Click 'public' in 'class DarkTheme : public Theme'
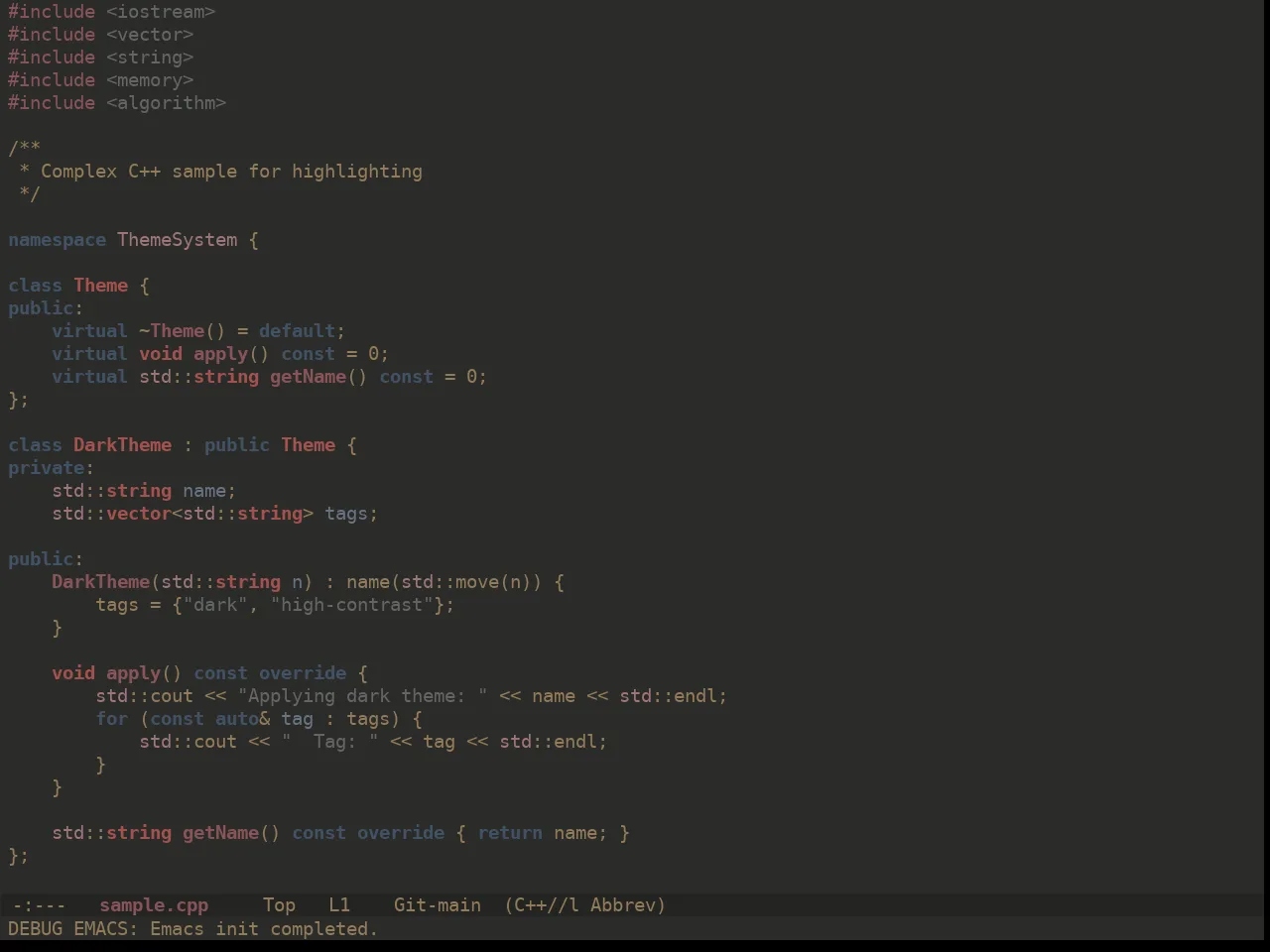Viewport: 1270px width, 952px height. click(x=237, y=445)
